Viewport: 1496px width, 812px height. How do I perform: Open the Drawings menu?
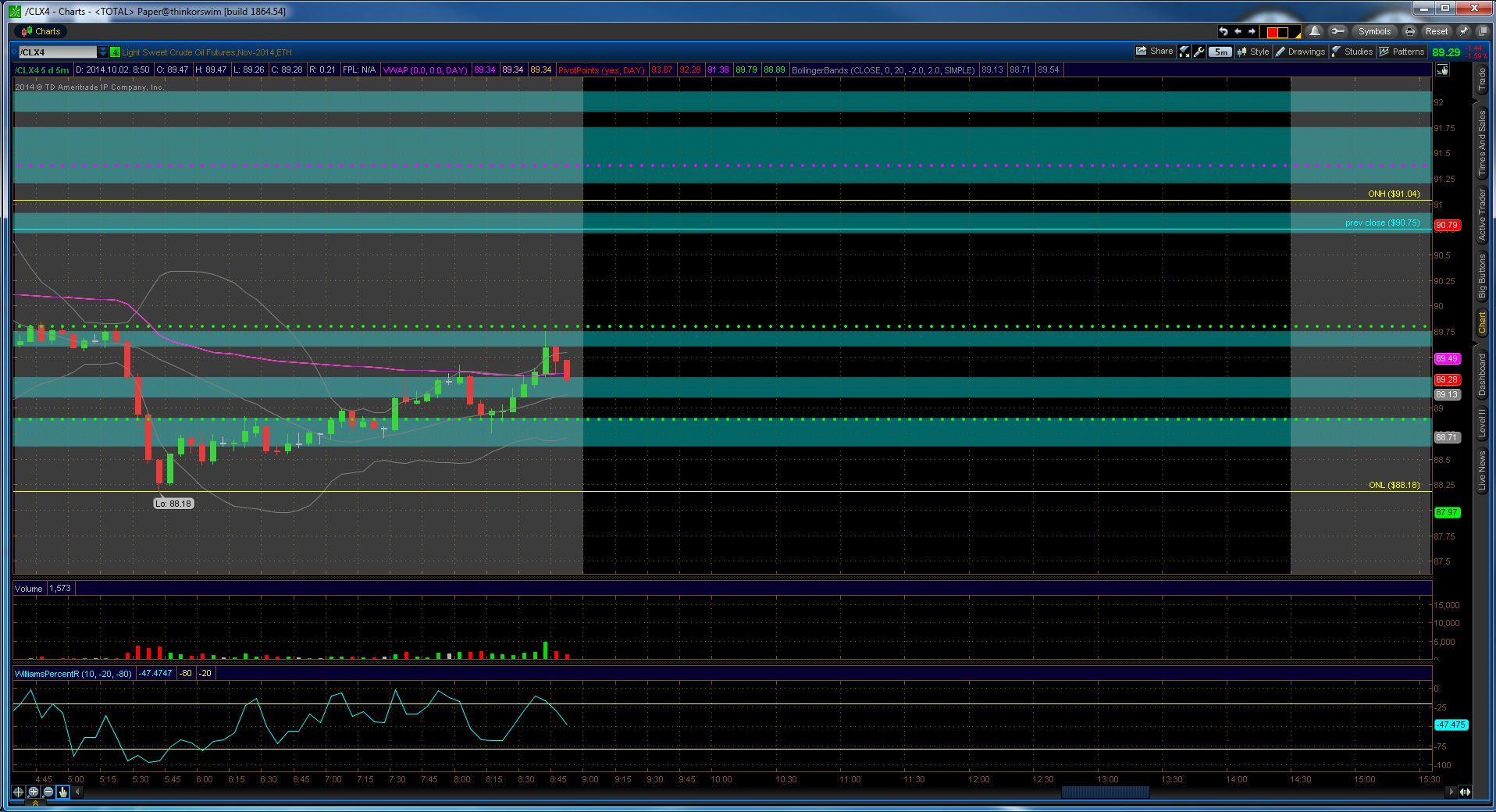pyautogui.click(x=1300, y=52)
